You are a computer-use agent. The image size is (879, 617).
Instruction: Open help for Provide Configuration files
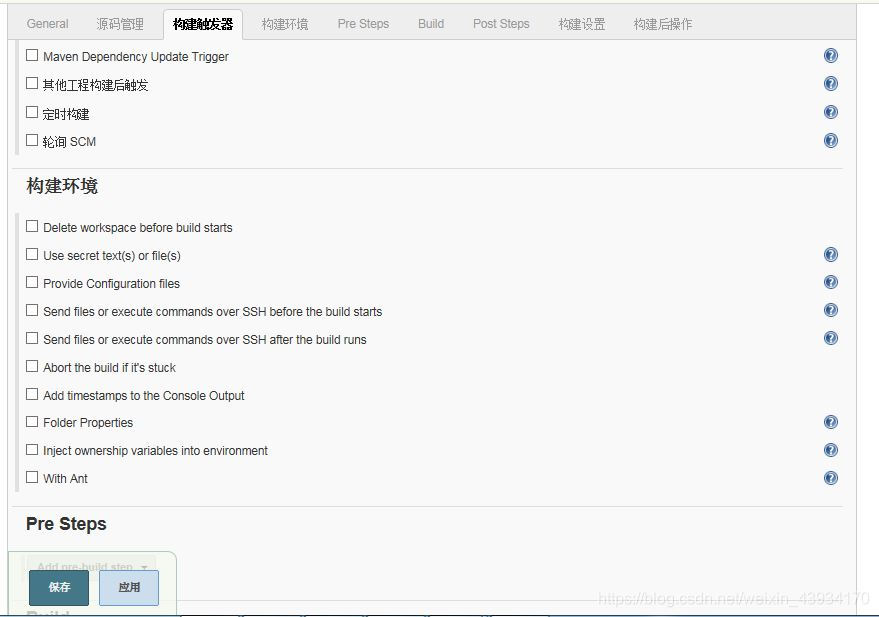(x=831, y=282)
